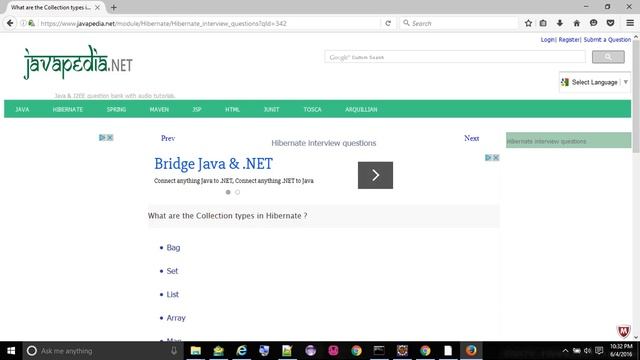The image size is (640, 360).
Task: Click the page vertical scrollbar thumb
Action: (x=636, y=96)
